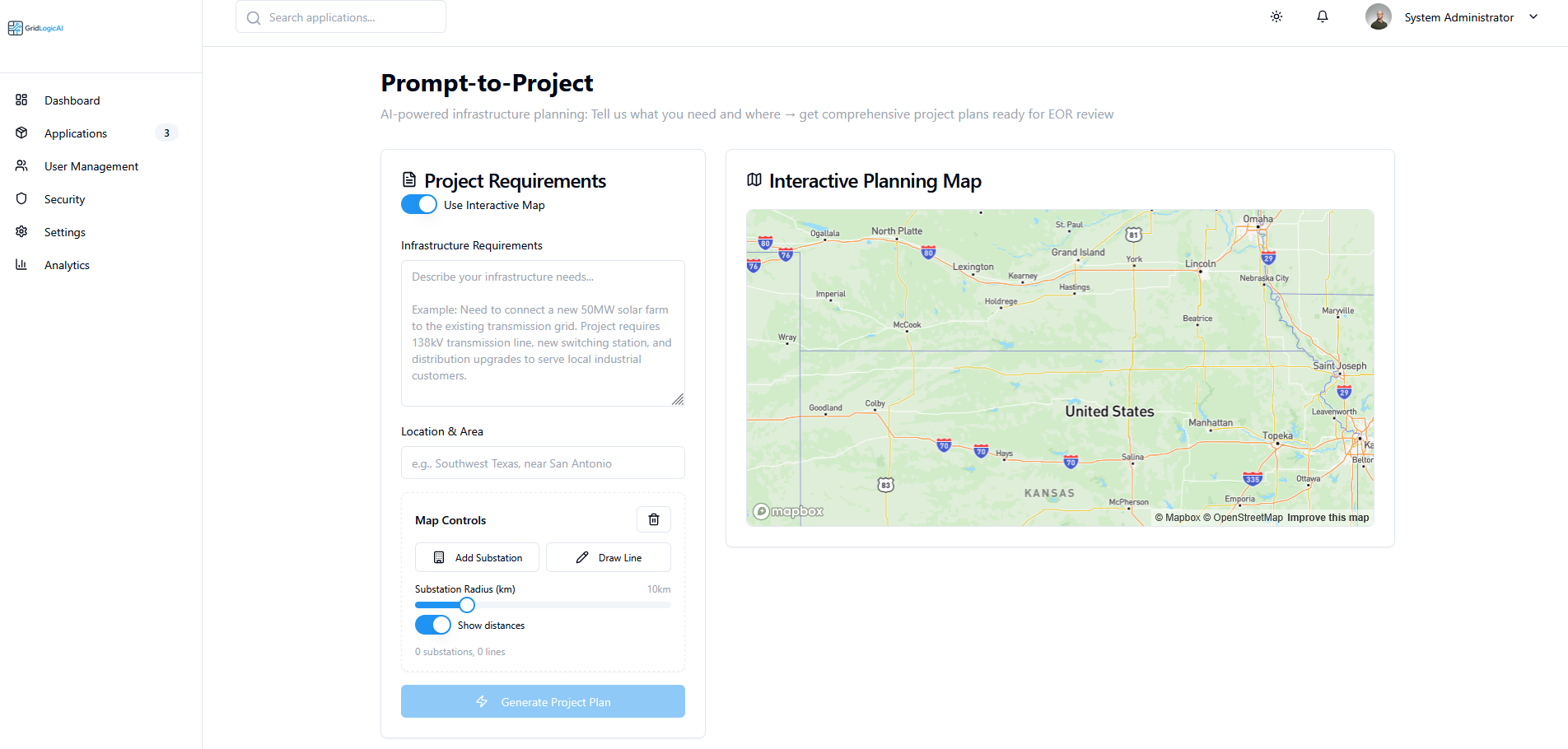Click the Add Substation button
1568x749 pixels.
pyautogui.click(x=477, y=557)
